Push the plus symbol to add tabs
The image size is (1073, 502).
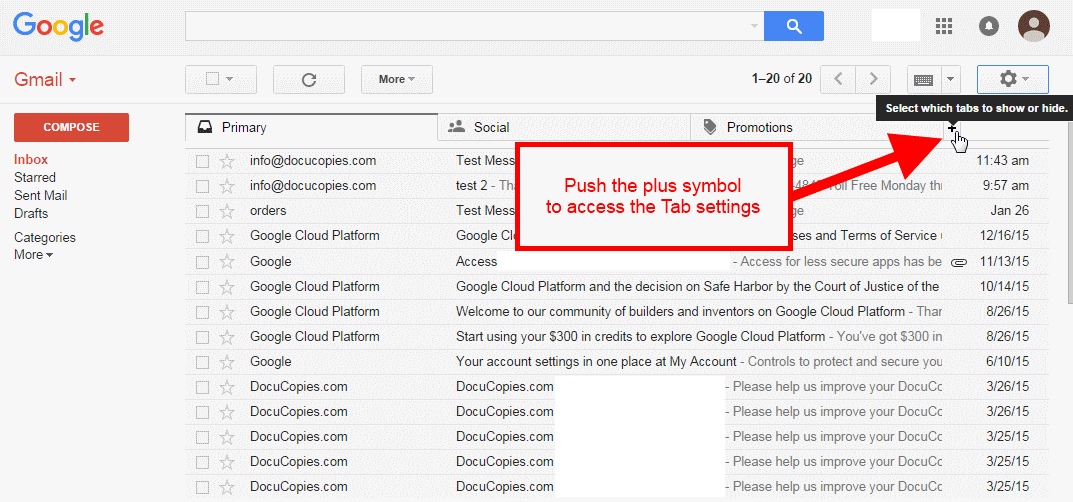952,129
